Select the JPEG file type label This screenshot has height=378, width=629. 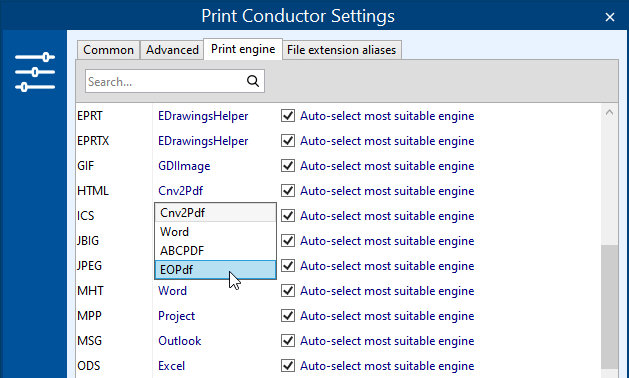click(89, 266)
